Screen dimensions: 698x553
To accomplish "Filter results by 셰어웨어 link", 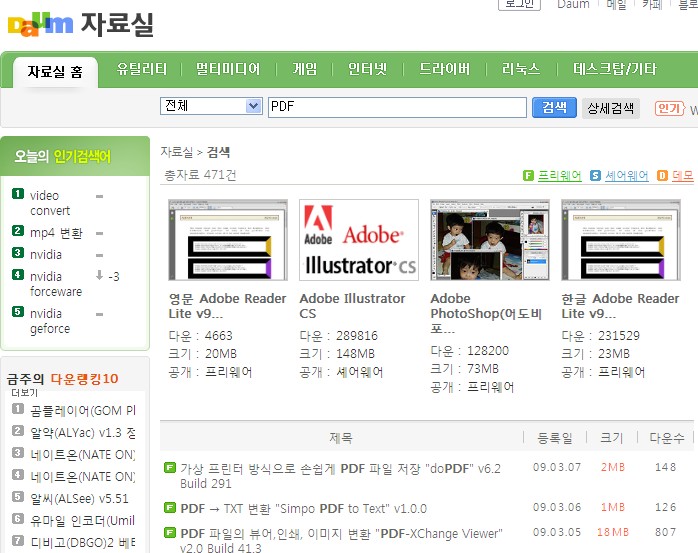I will click(627, 176).
